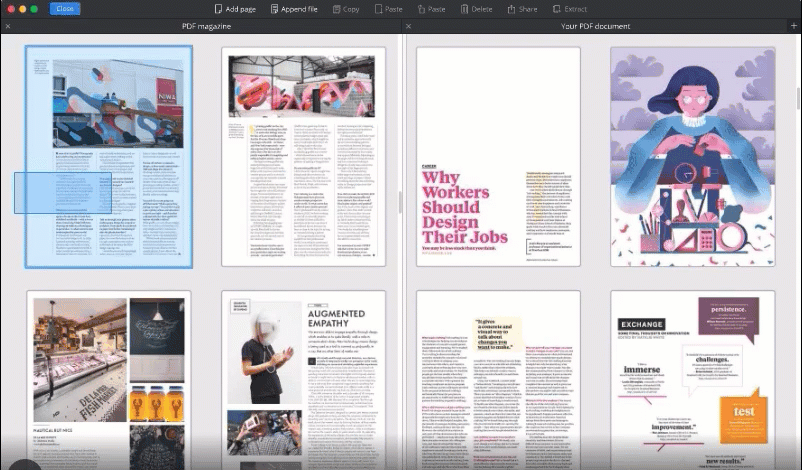This screenshot has width=802, height=470.
Task: Click the macOS green maximize button
Action: point(34,9)
